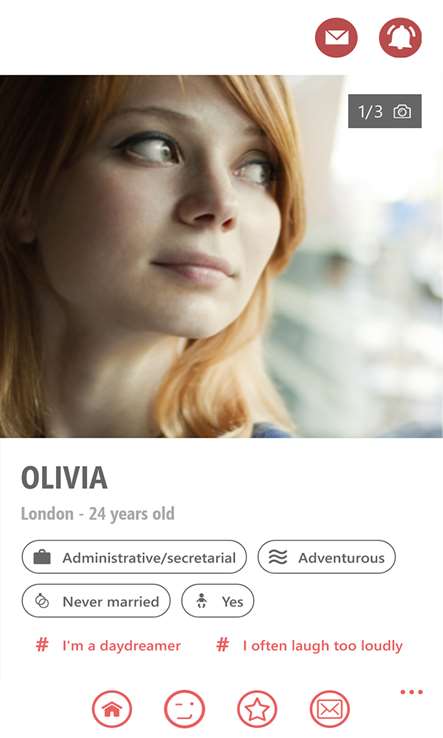Select the Administrative/secretarial job tag
443x738 pixels.
(134, 557)
